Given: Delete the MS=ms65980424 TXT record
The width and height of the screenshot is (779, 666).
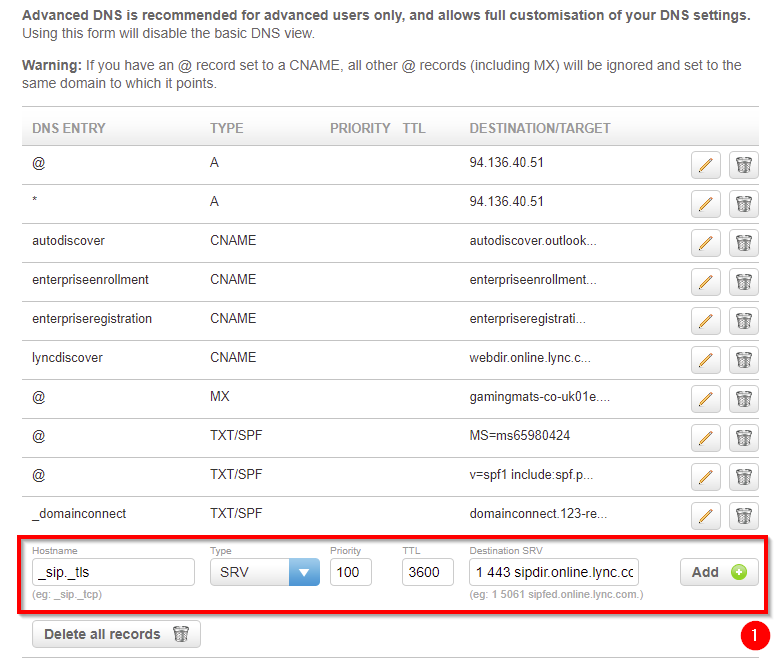Looking at the screenshot, I should tap(744, 438).
